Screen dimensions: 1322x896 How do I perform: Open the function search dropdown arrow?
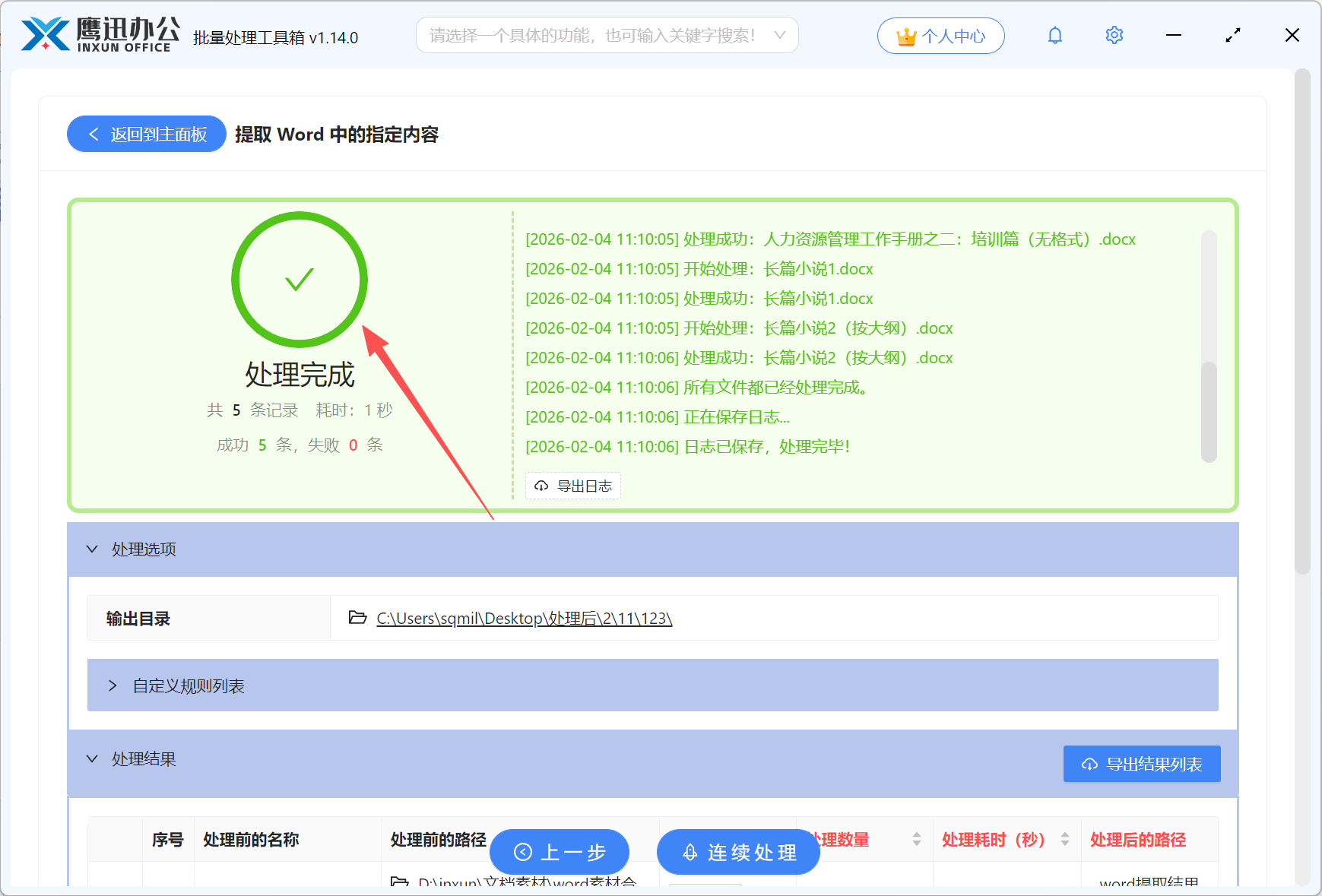point(779,35)
